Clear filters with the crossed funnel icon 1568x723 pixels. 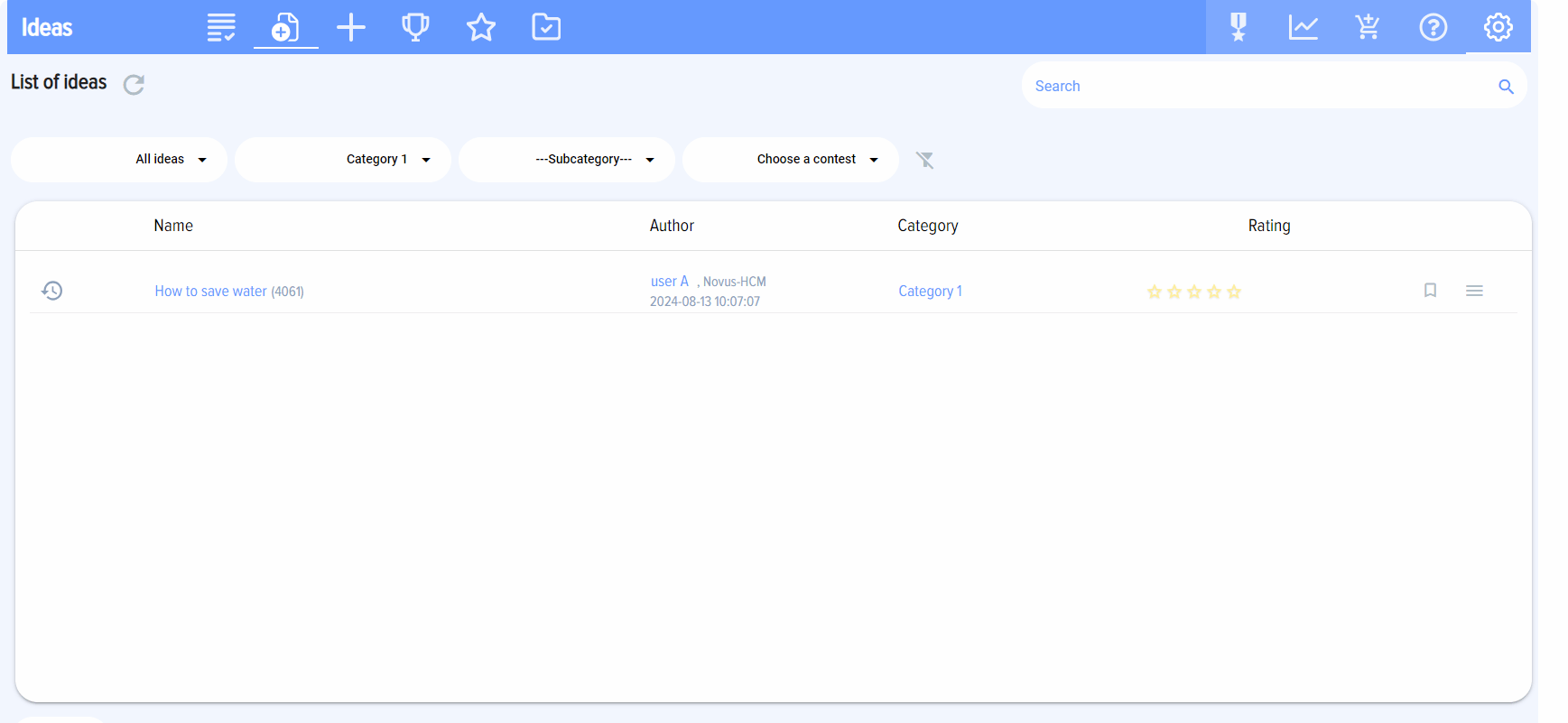click(x=924, y=160)
